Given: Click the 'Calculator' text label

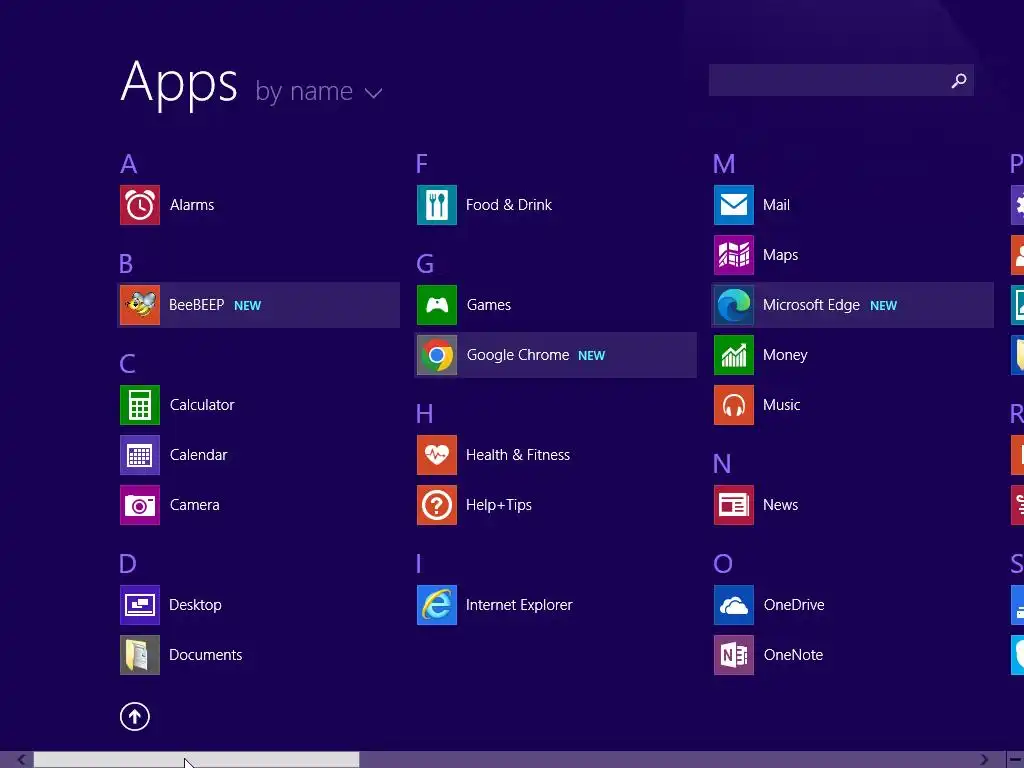Looking at the screenshot, I should tap(202, 405).
